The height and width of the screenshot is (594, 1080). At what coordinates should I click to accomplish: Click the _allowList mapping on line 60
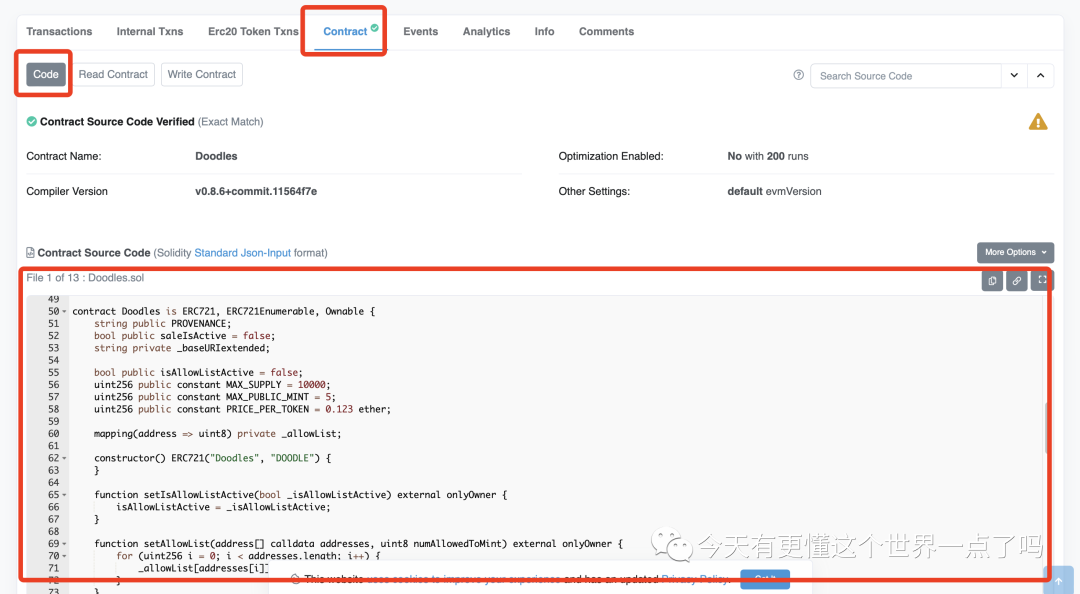218,434
